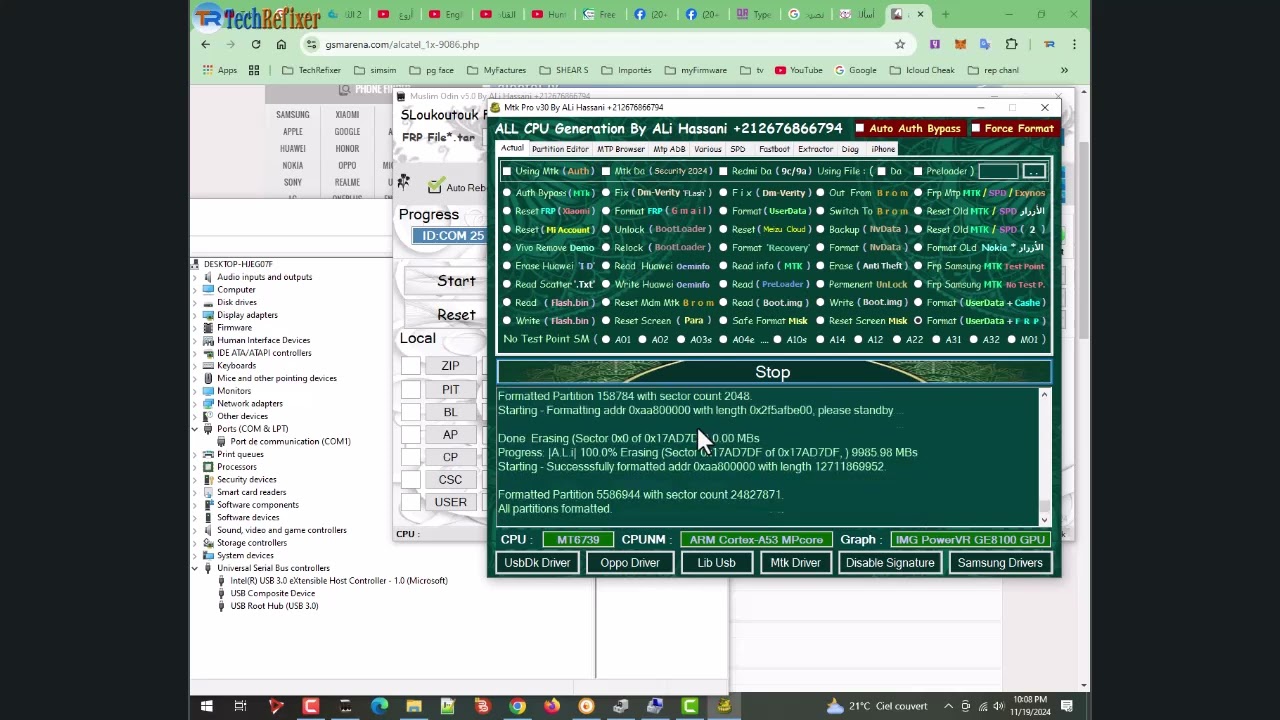Click the log area down scroll arrow
Viewport: 1280px width, 720px height.
(x=1045, y=519)
